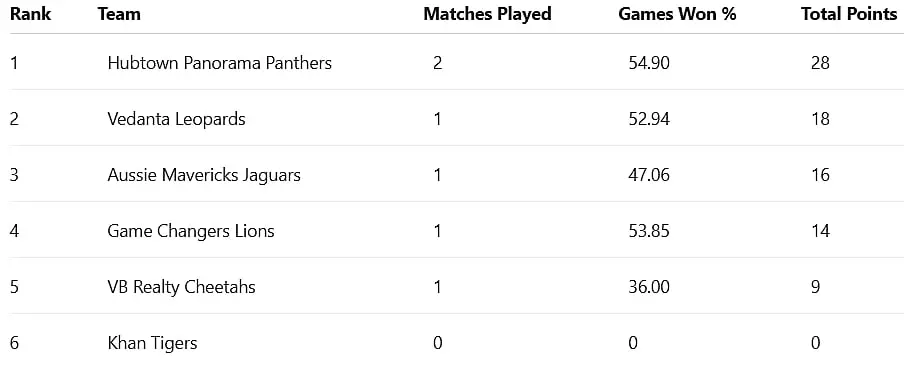Select the Total Points column header
904x367 pixels.
(x=849, y=14)
